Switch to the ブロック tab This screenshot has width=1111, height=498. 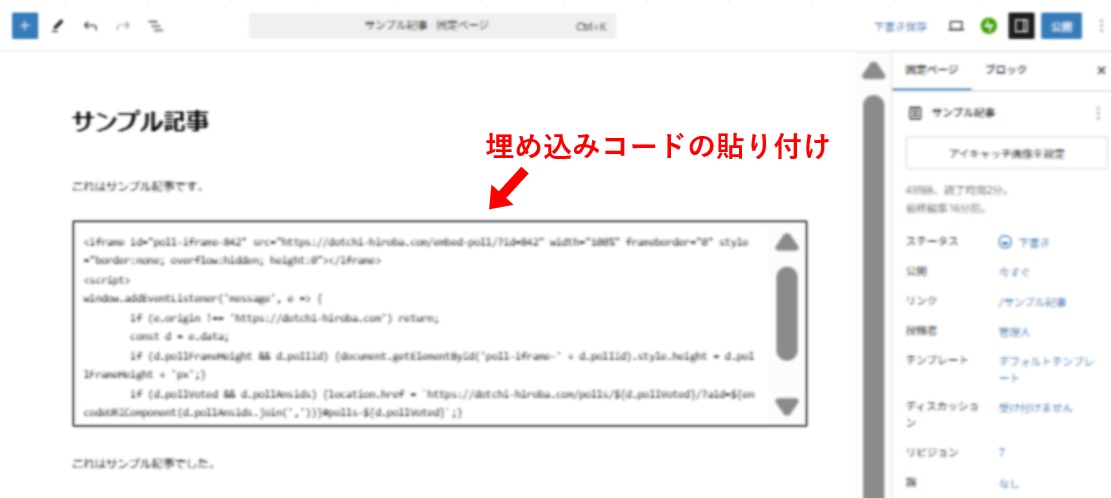[1005, 70]
